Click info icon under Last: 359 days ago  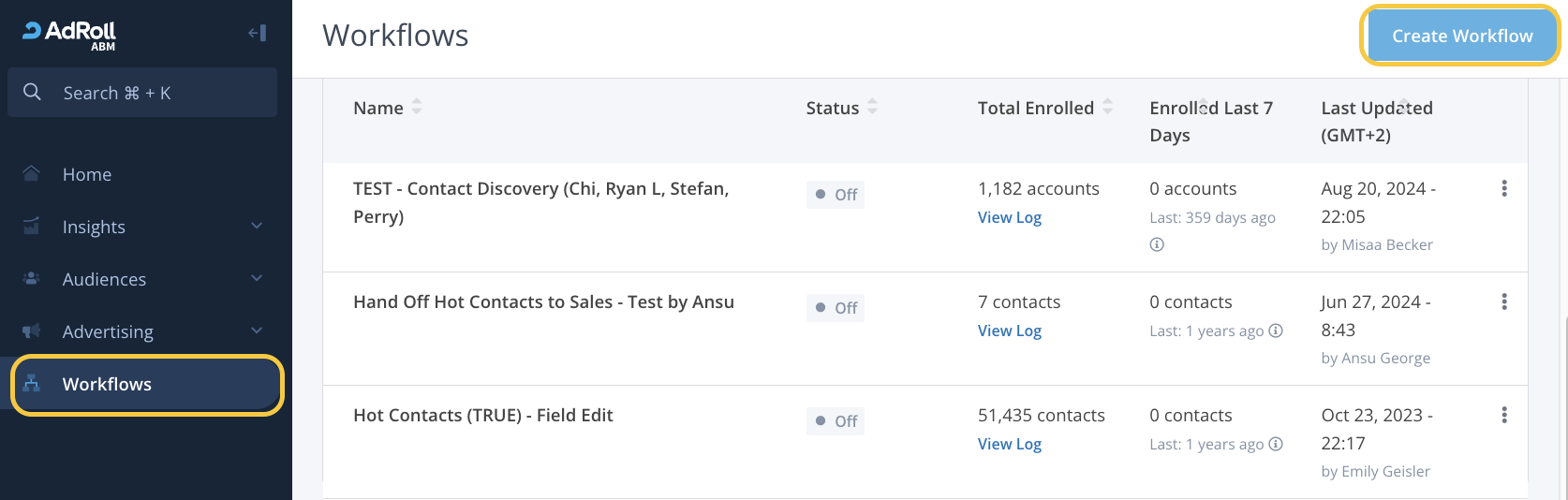click(x=1157, y=244)
